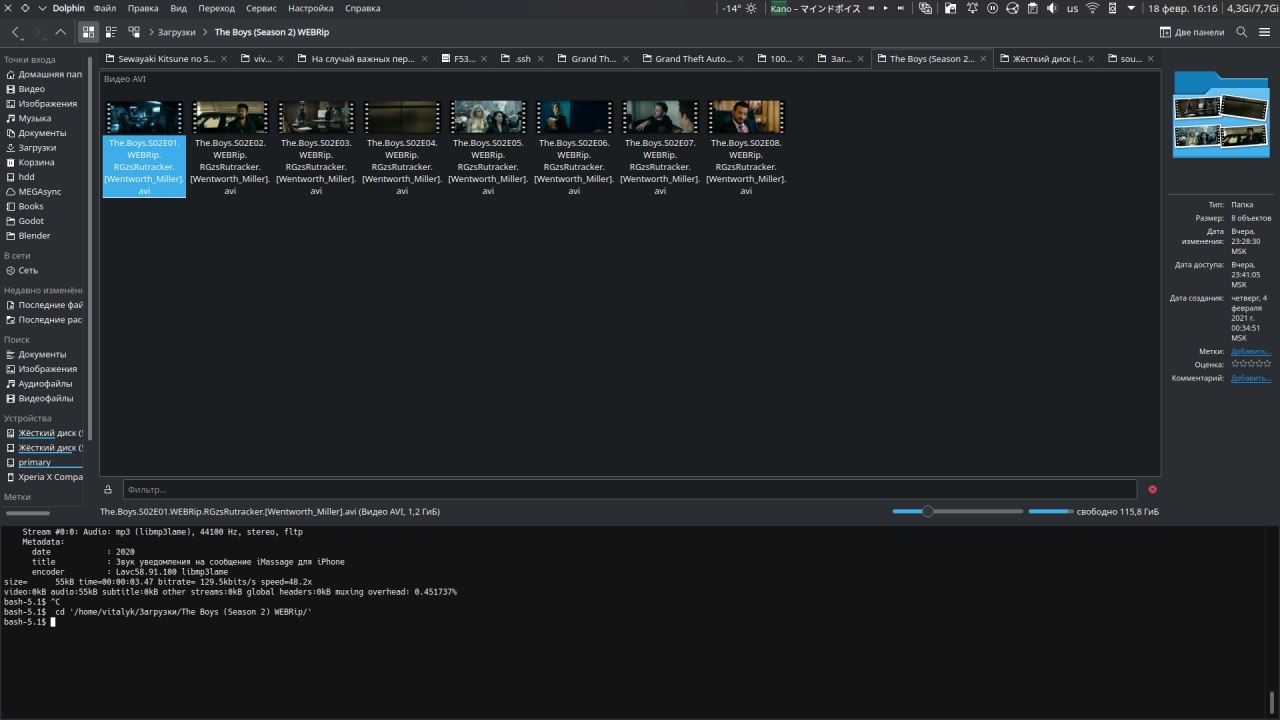Screen dimensions: 1280x720
Task: Open the Dolphin search tool
Action: click(1241, 32)
